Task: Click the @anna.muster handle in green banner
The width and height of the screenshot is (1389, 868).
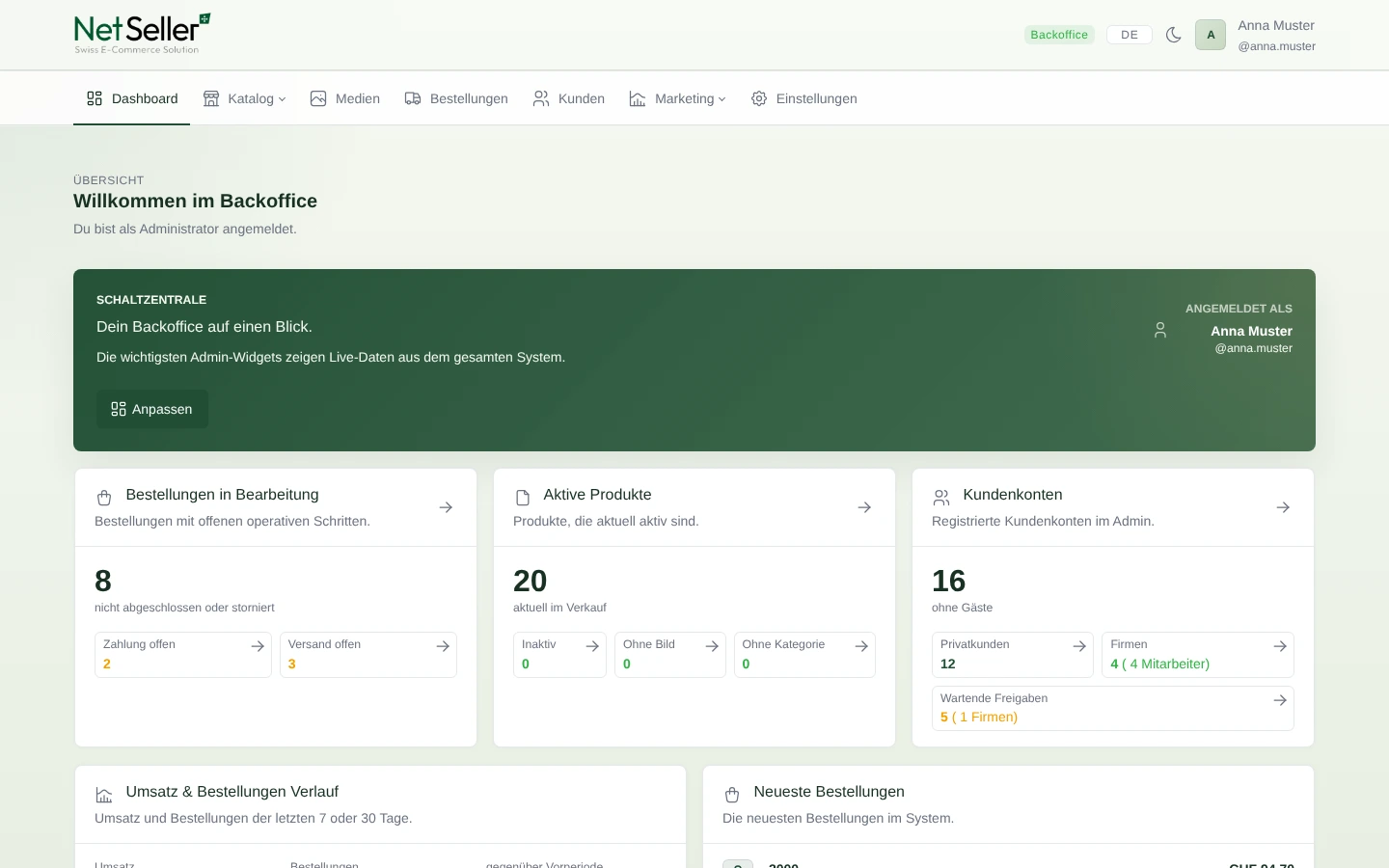Action: click(1254, 348)
